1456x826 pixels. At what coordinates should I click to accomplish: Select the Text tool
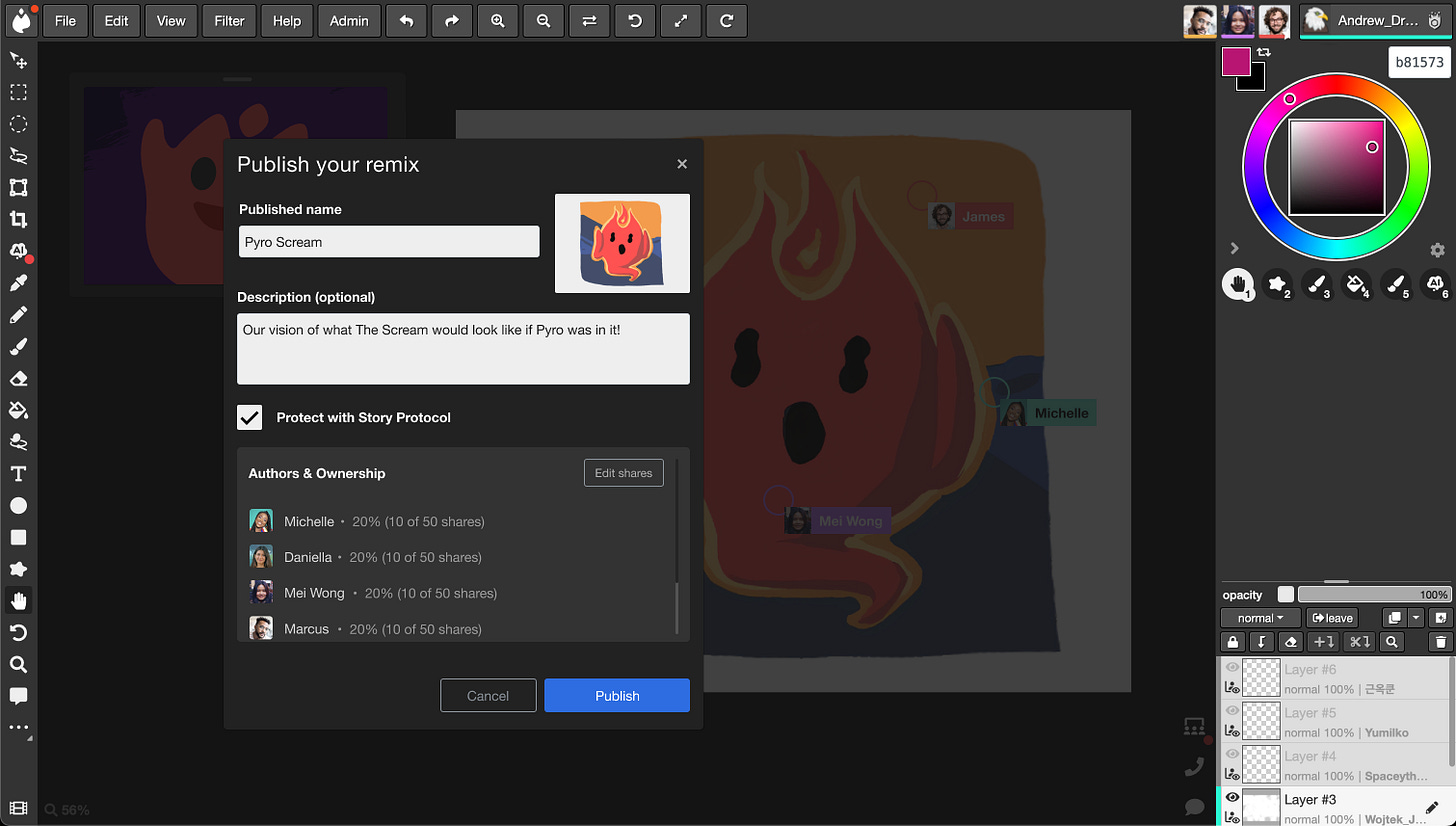[18, 474]
